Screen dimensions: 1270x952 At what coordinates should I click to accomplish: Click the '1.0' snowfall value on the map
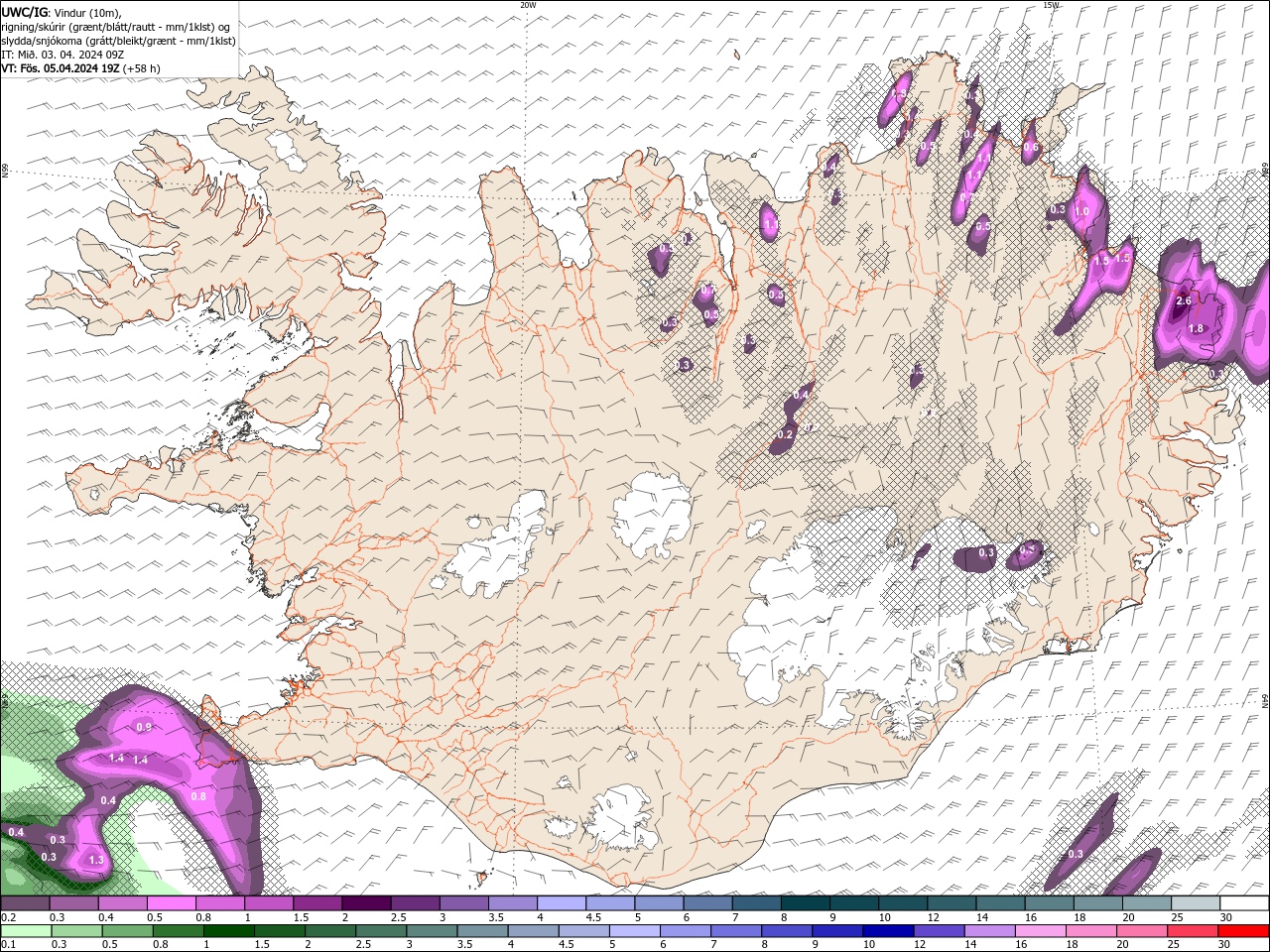coord(1081,211)
